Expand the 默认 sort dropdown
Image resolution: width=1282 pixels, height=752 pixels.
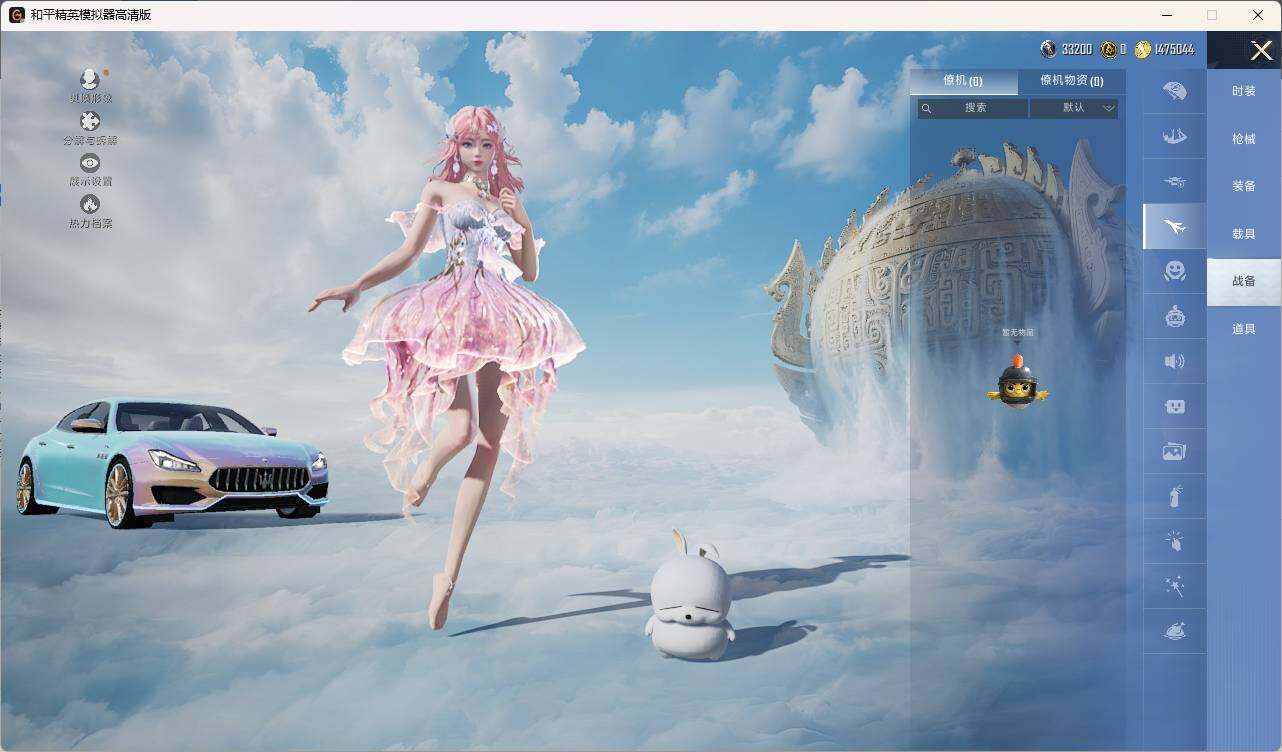coord(1074,108)
